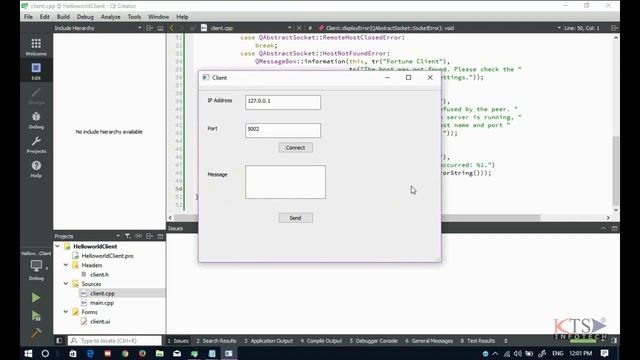Collapse the Forms folder
Viewport: 640px width, 360px height.
pyautogui.click(x=66, y=312)
